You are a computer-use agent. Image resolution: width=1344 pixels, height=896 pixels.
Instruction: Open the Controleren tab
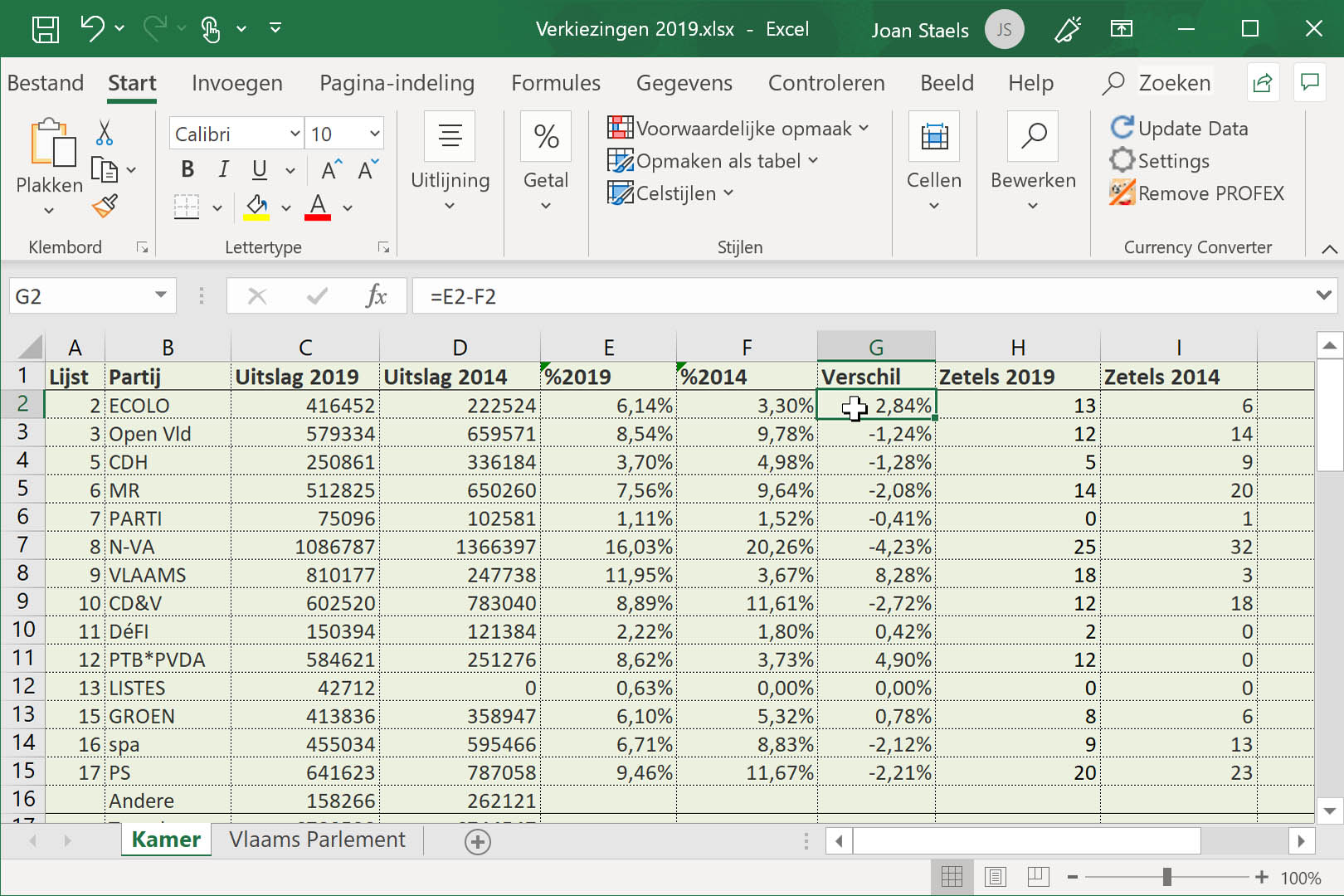click(826, 83)
